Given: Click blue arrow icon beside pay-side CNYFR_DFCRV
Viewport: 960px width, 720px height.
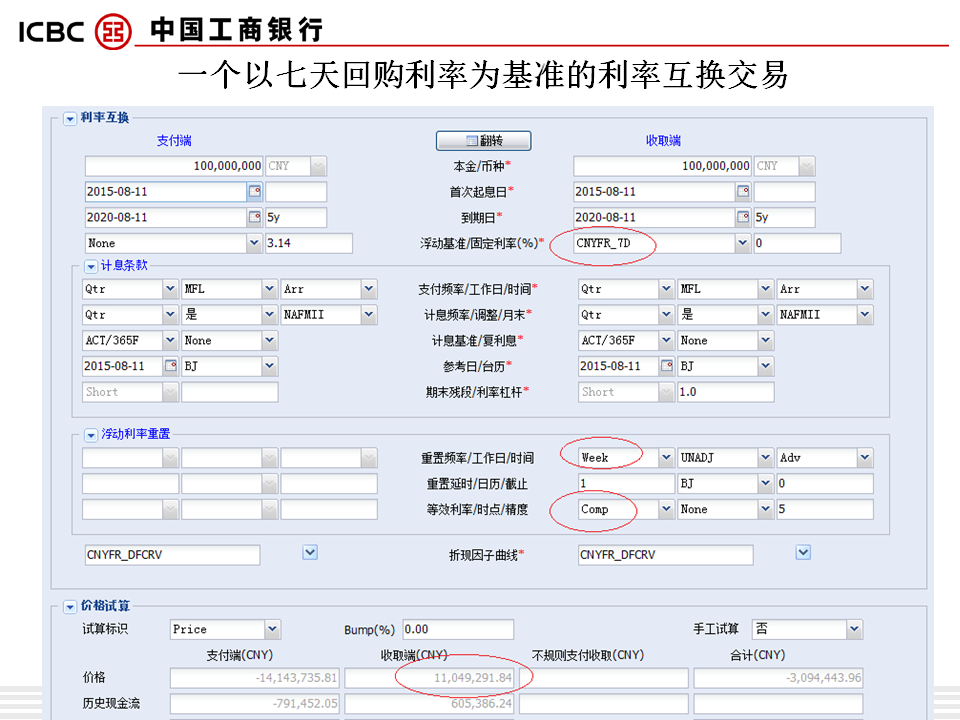Looking at the screenshot, I should 310,552.
